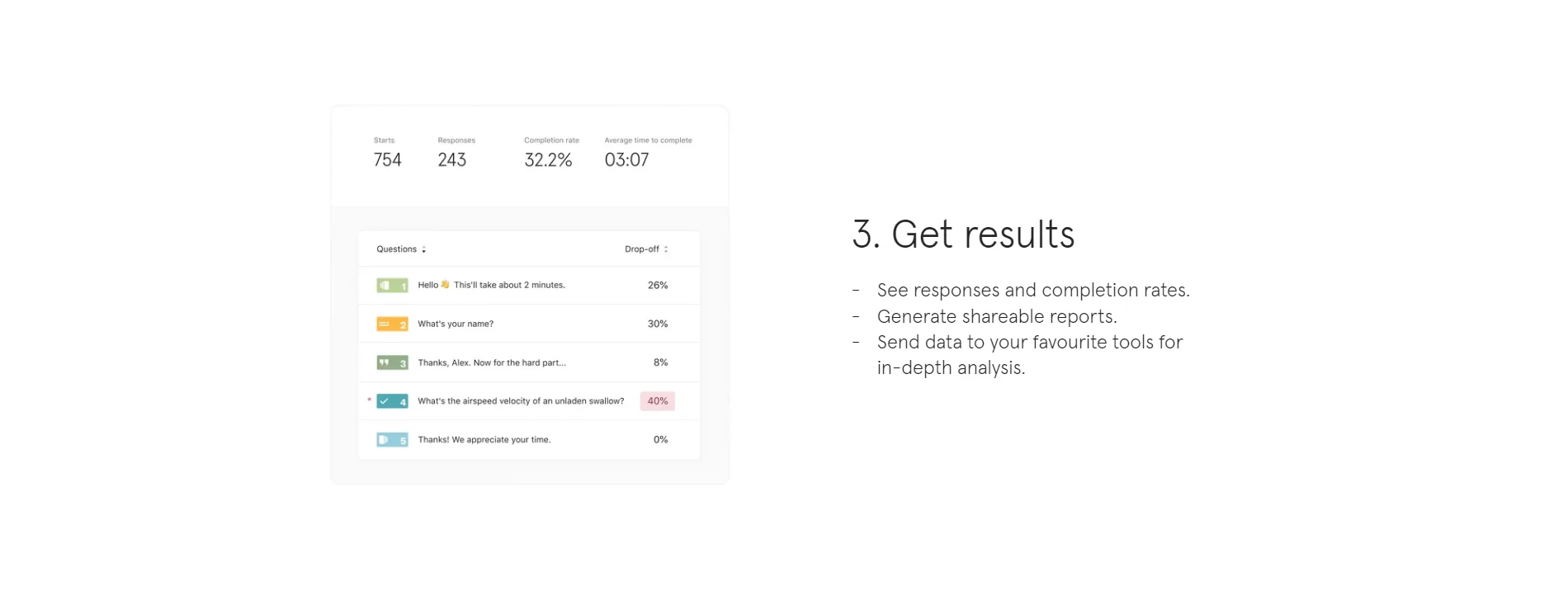
Task: Sort by the Questions column arrow
Action: click(x=424, y=249)
